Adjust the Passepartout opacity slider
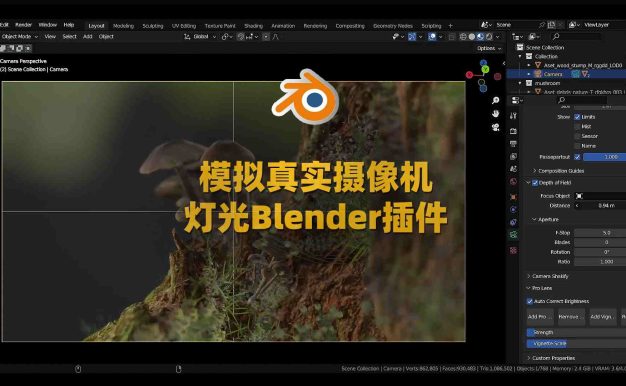The image size is (626, 386). pos(604,157)
